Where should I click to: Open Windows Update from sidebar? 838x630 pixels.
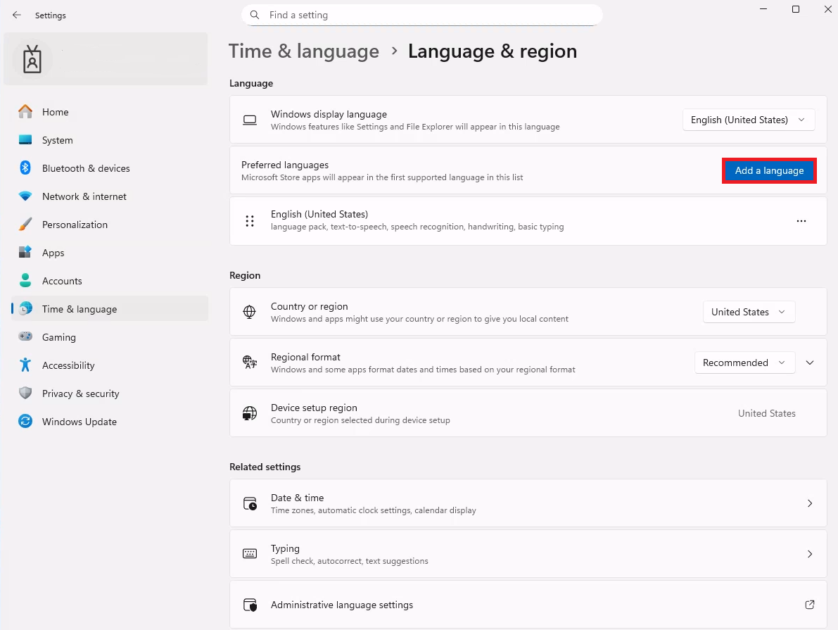[x=110, y=421]
